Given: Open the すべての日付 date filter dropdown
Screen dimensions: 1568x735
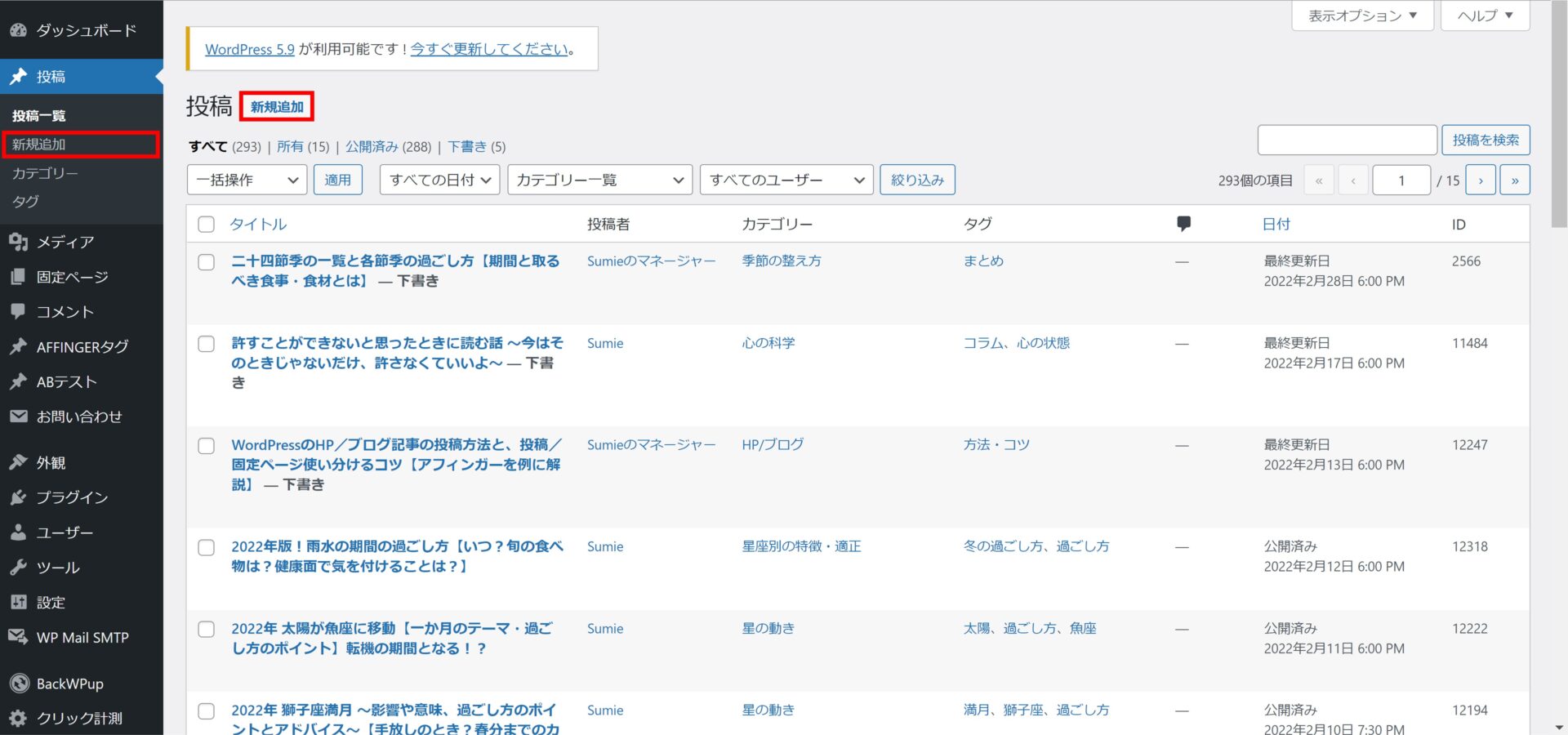Looking at the screenshot, I should click(439, 180).
